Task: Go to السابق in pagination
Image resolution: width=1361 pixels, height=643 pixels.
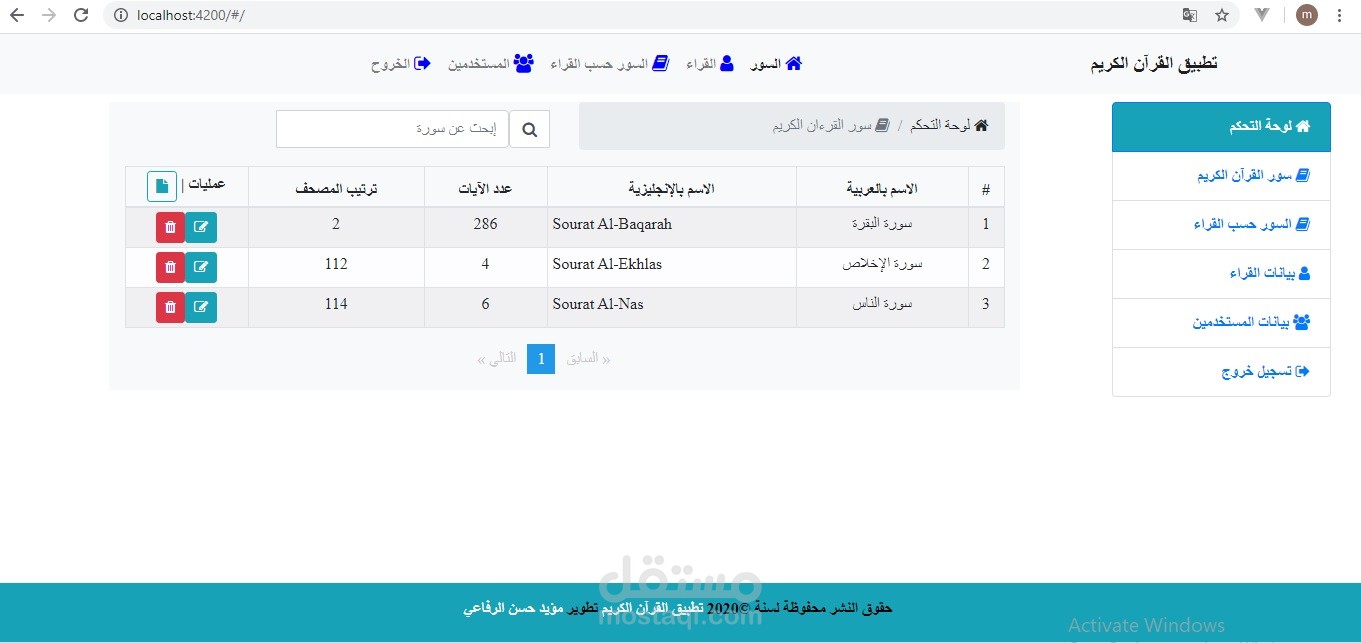Action: (588, 357)
